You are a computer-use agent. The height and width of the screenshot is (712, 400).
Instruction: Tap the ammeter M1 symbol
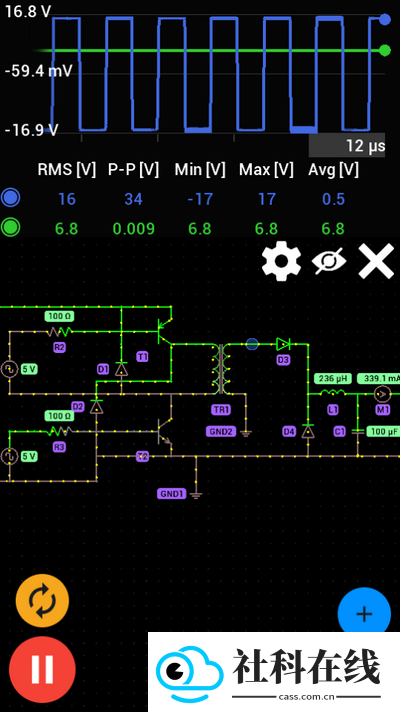pyautogui.click(x=382, y=394)
